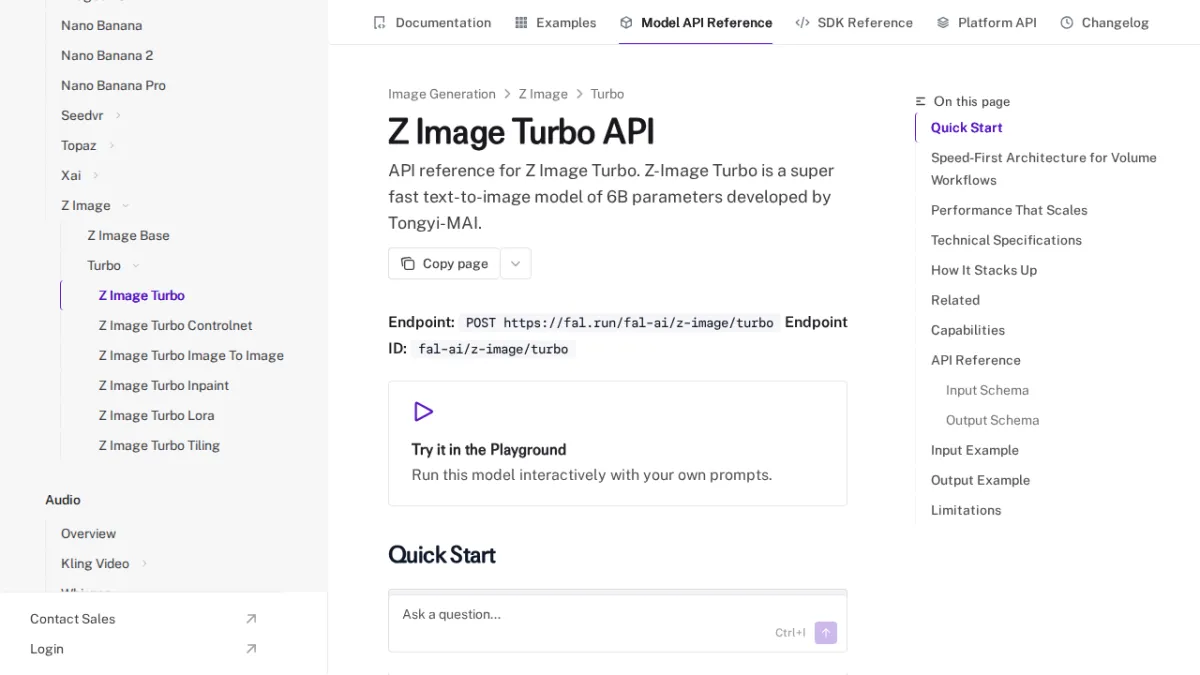
Task: Open the Try it in the Playground card
Action: pos(617,443)
